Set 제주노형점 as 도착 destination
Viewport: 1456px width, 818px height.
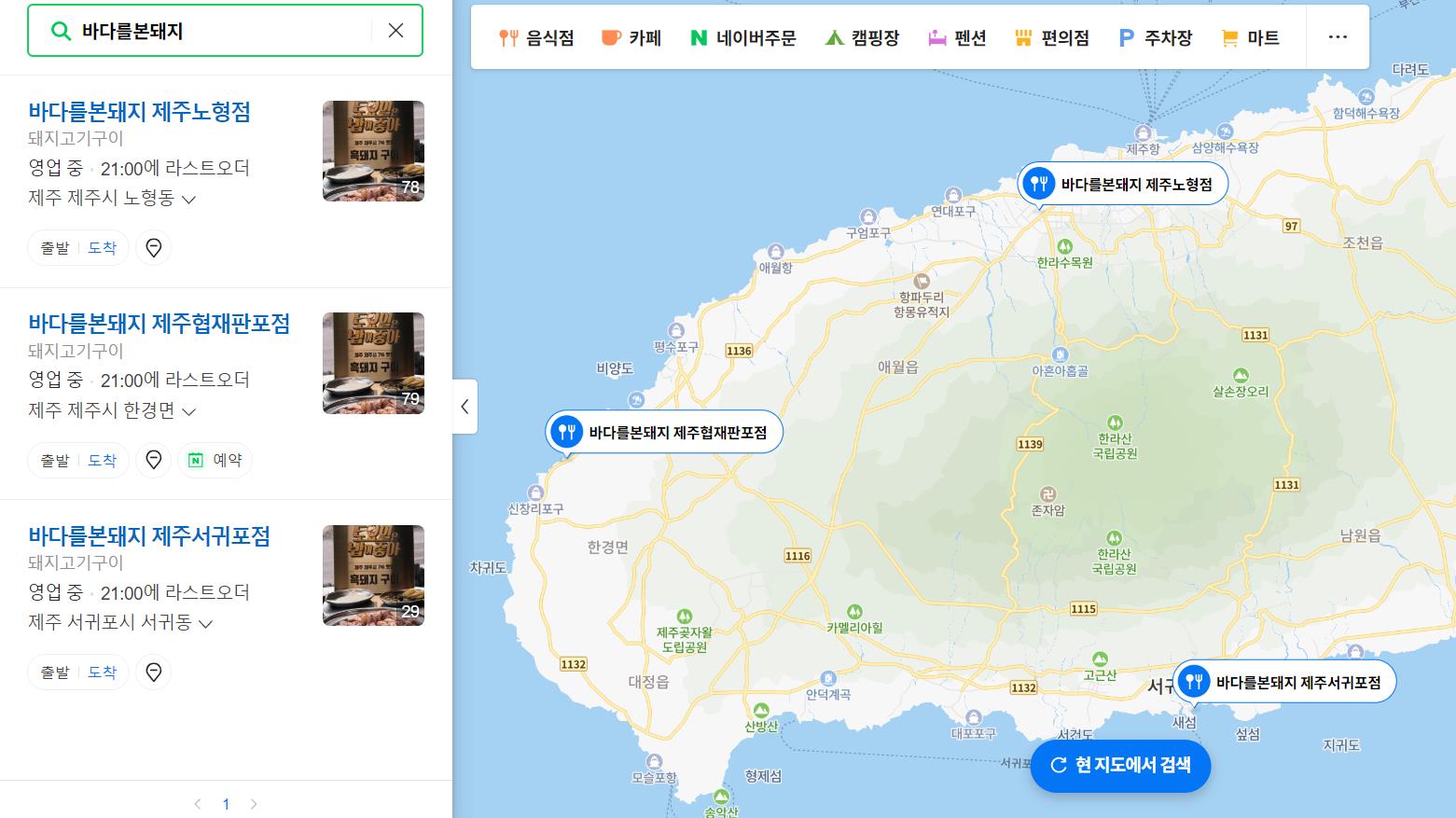click(103, 248)
